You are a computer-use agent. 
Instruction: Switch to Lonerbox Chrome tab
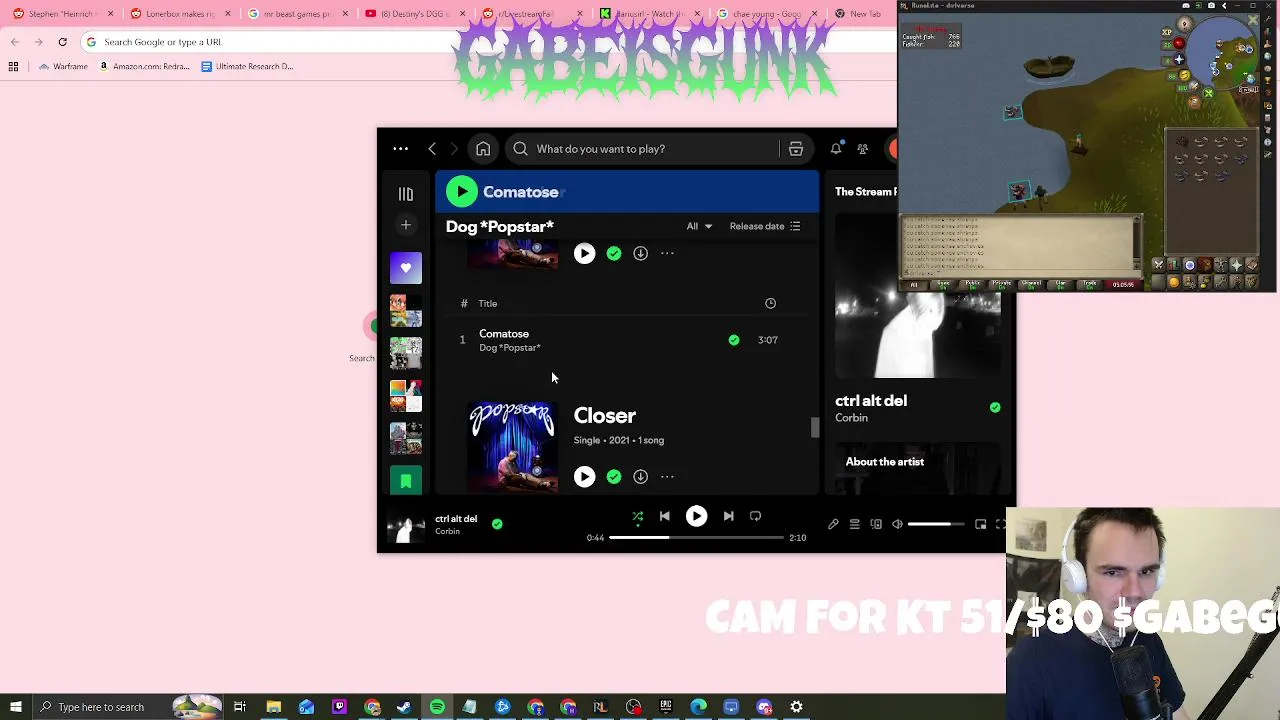(180, 14)
